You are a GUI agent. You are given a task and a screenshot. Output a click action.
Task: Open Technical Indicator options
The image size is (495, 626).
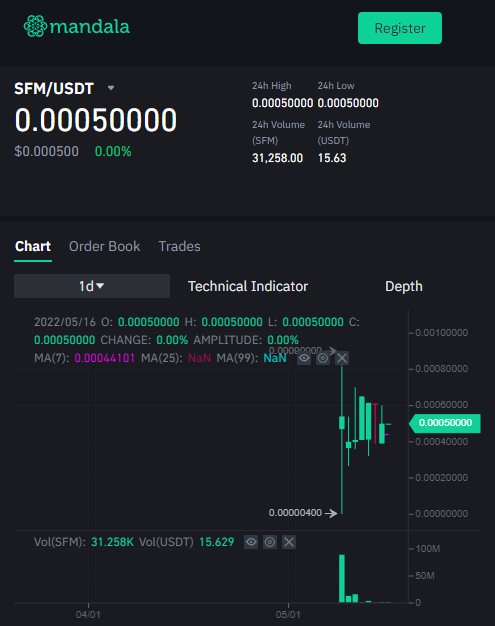(x=248, y=286)
